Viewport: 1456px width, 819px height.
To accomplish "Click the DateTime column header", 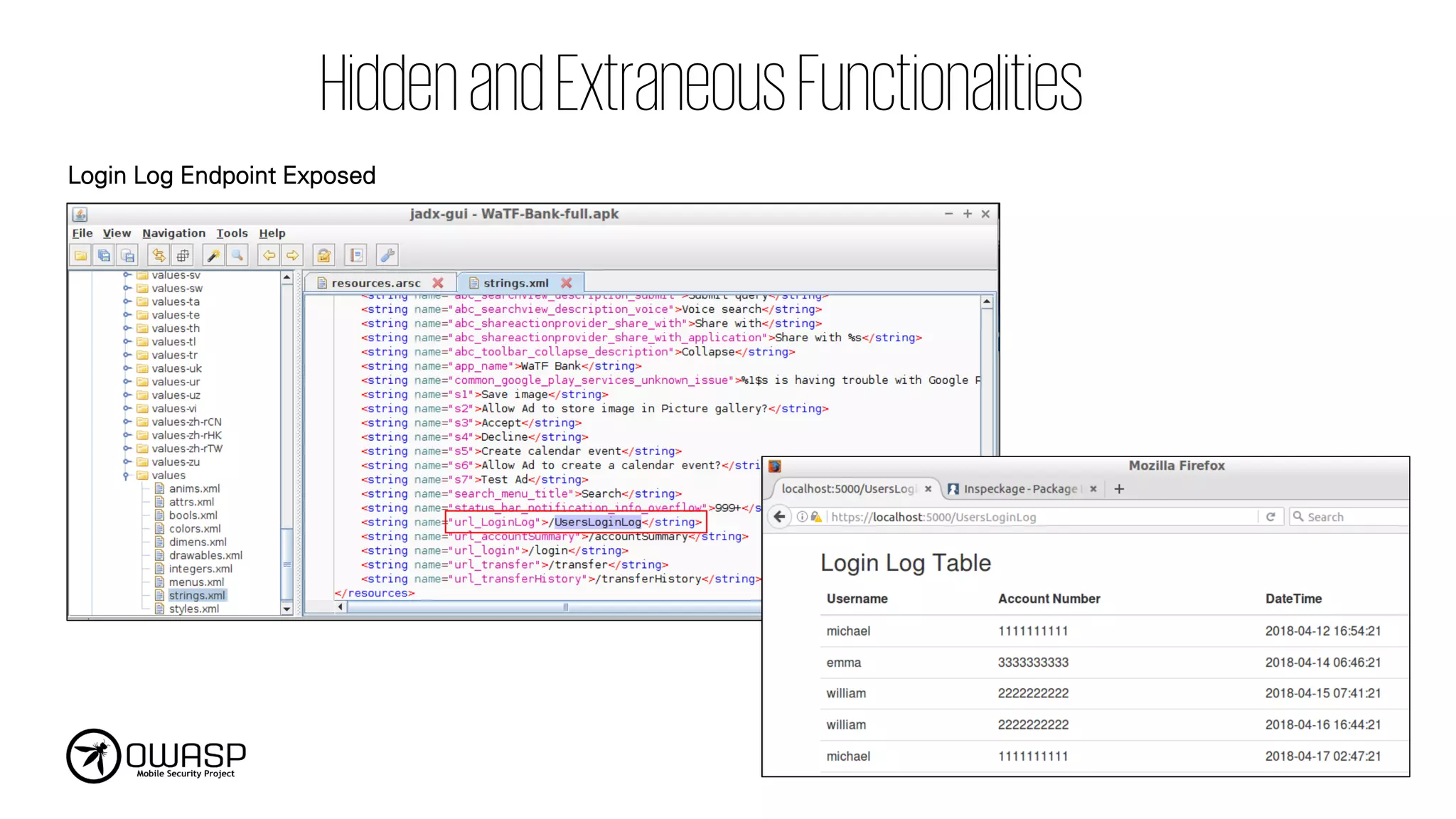I will [1293, 599].
